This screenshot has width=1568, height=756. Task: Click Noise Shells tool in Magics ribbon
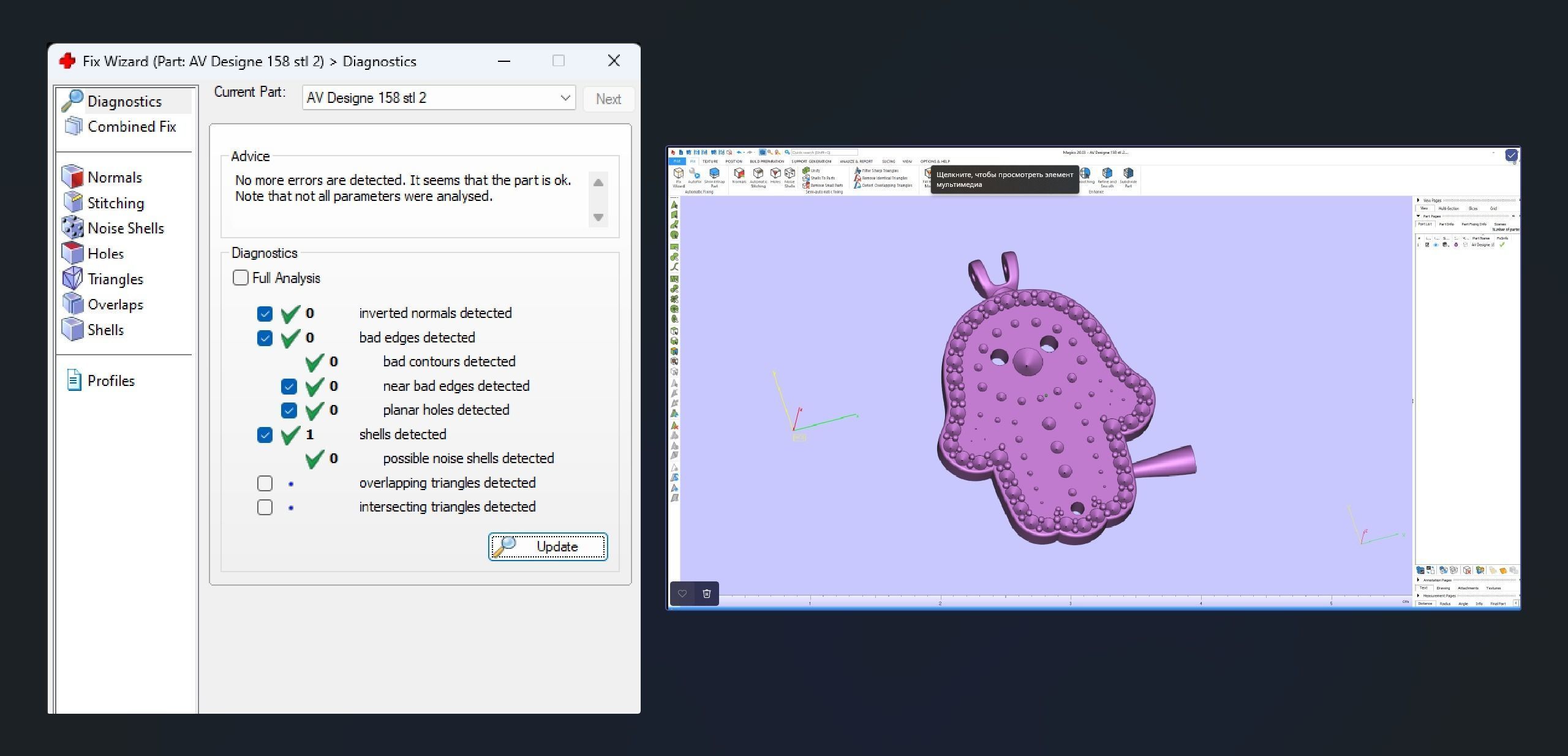790,178
